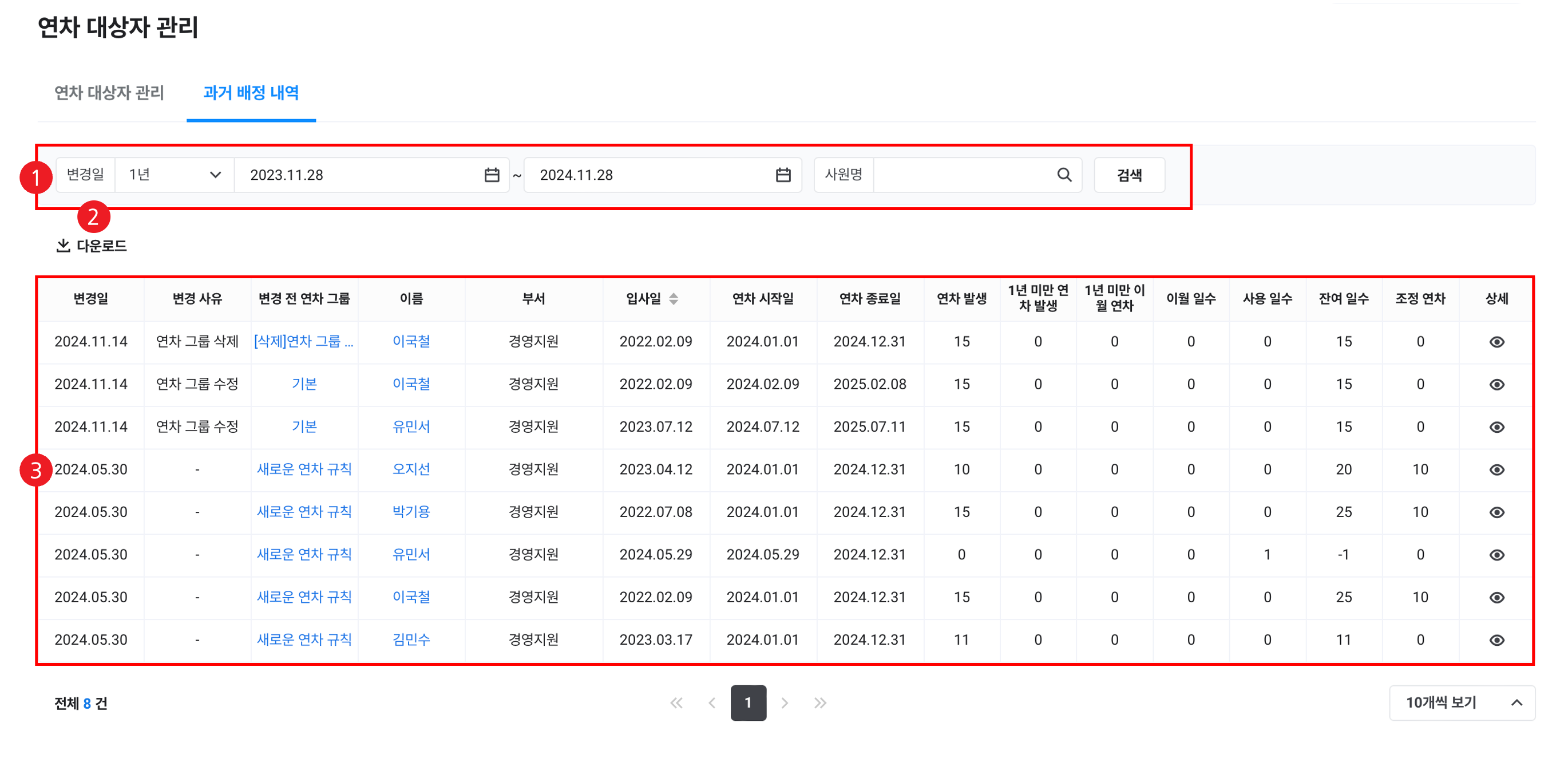Click the 사원명 text input field
The width and height of the screenshot is (1568, 758).
962,175
